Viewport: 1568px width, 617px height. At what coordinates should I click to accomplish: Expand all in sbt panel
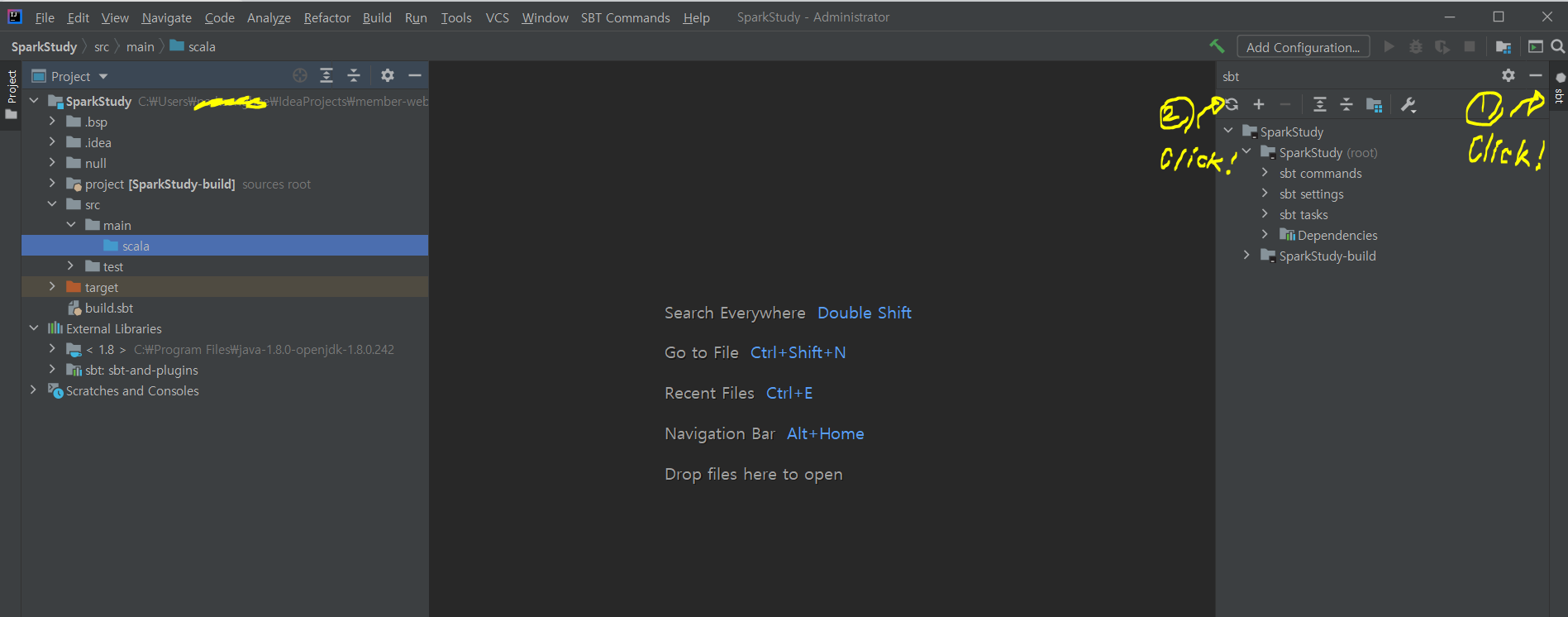(1320, 104)
